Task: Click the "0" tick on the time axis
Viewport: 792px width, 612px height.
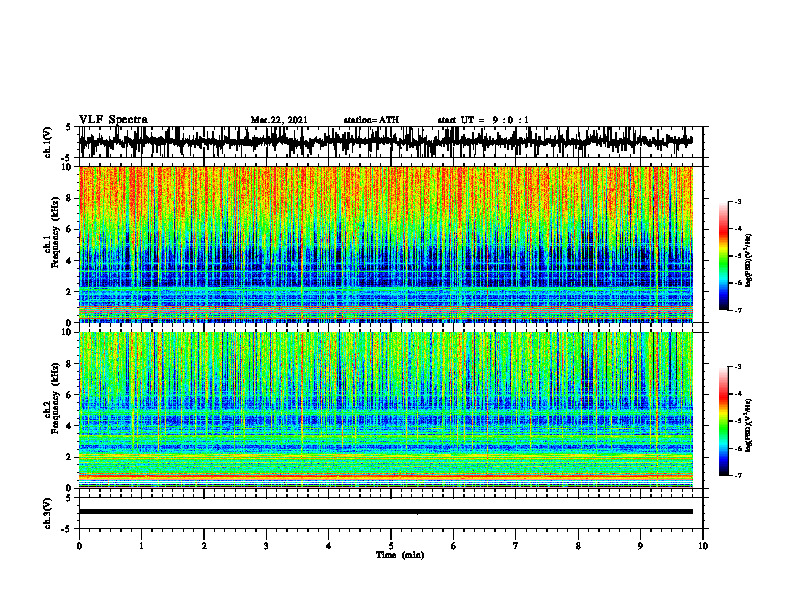Action: [79, 546]
